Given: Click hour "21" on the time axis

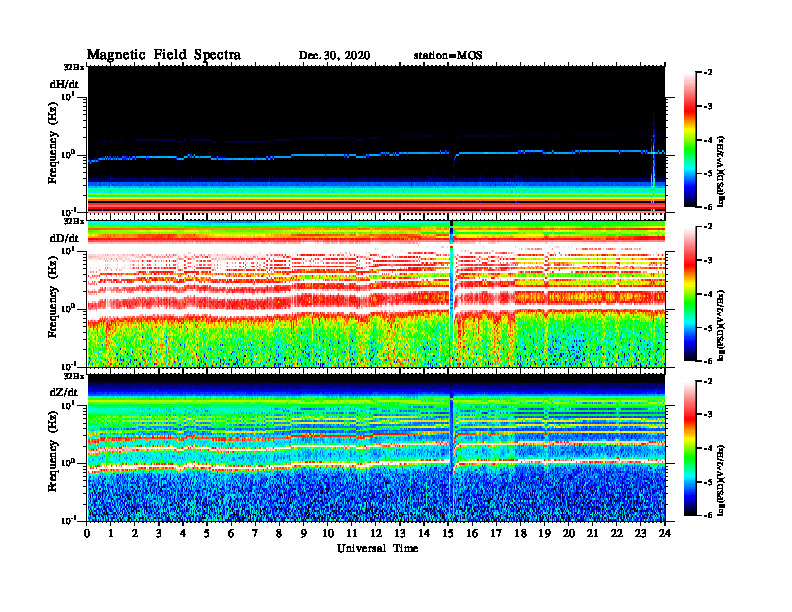Looking at the screenshot, I should pyautogui.click(x=592, y=533).
